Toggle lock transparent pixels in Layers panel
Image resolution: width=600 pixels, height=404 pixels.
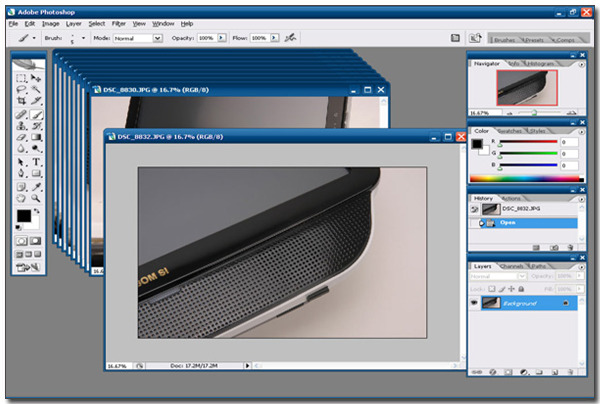(491, 287)
